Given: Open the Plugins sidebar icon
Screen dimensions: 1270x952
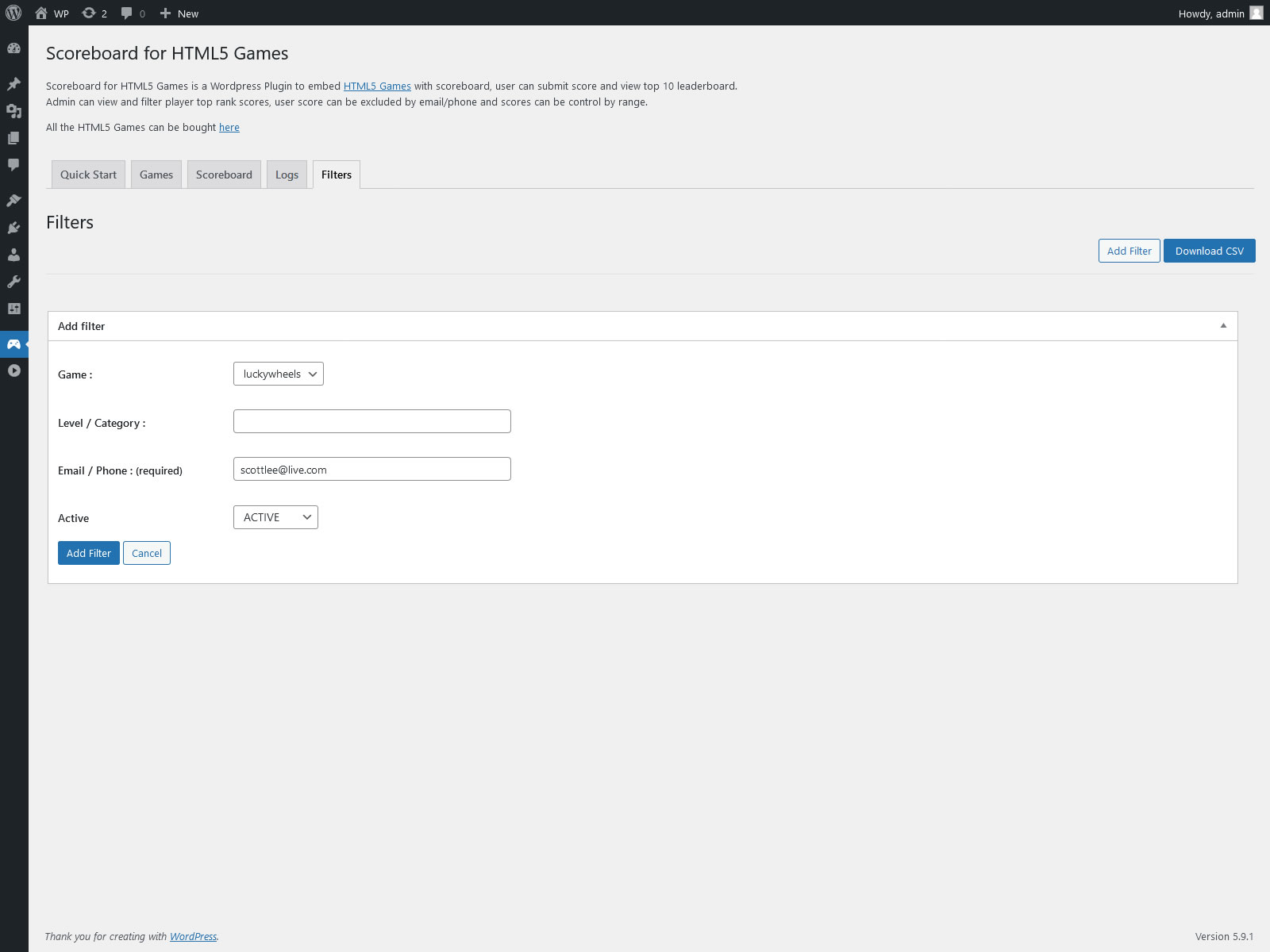Looking at the screenshot, I should pyautogui.click(x=13, y=228).
